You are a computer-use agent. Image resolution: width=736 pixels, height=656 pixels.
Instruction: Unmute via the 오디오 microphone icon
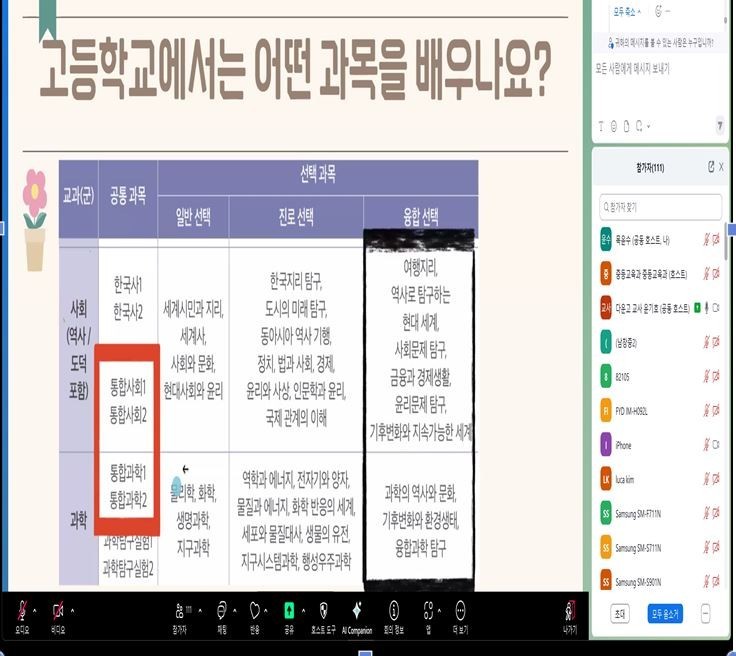click(x=22, y=610)
